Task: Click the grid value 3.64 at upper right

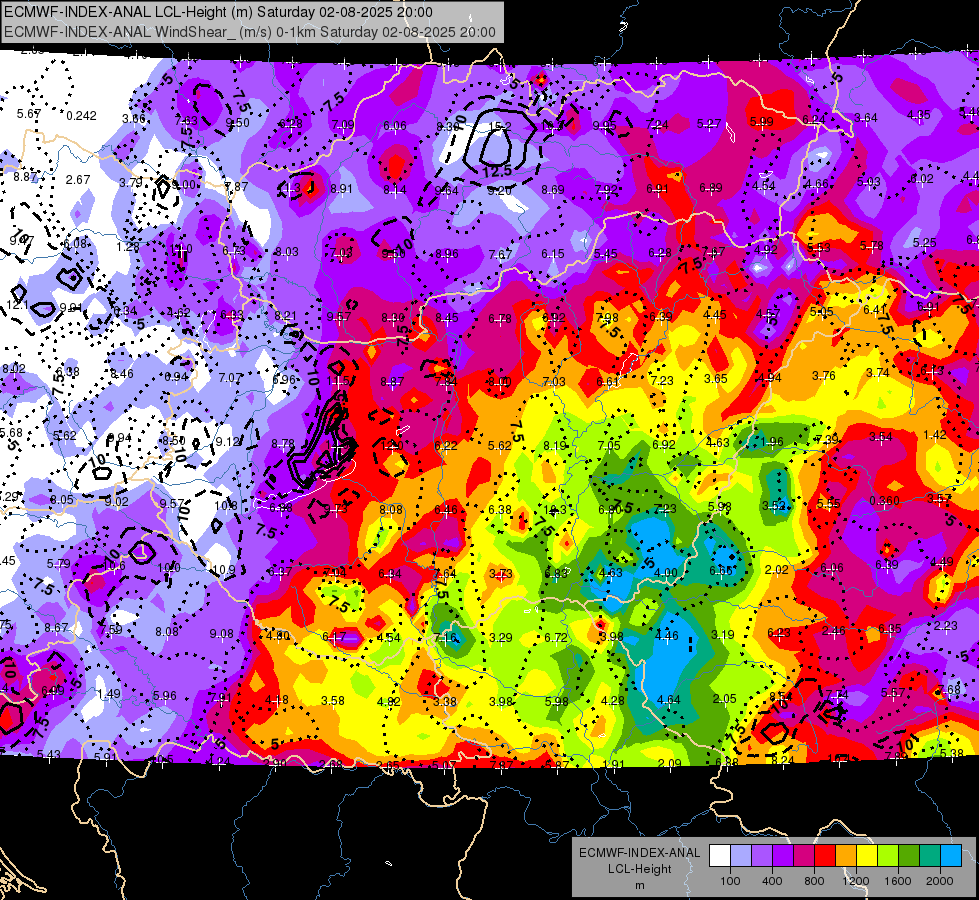Action: 866,117
